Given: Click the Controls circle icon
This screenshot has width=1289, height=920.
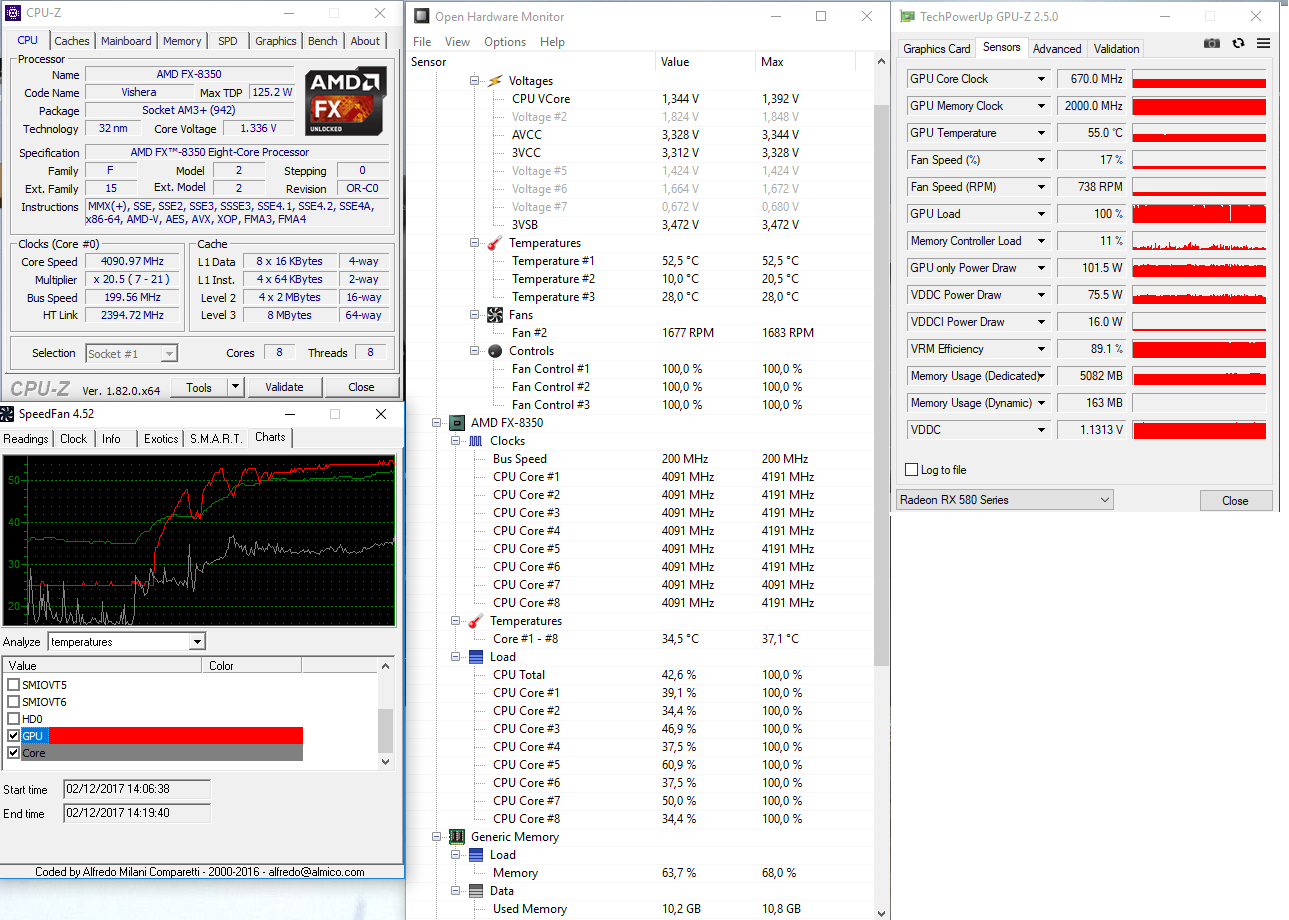Looking at the screenshot, I should 494,351.
